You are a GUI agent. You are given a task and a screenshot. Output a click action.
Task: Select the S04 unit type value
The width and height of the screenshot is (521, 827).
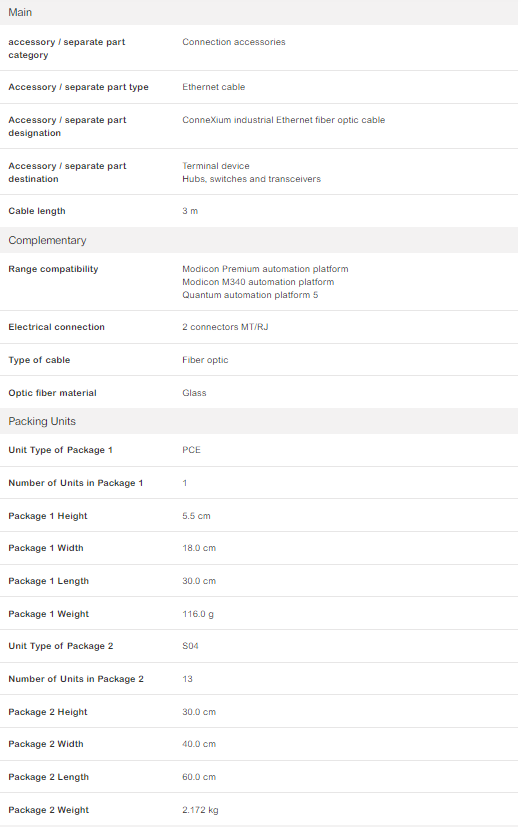(190, 646)
